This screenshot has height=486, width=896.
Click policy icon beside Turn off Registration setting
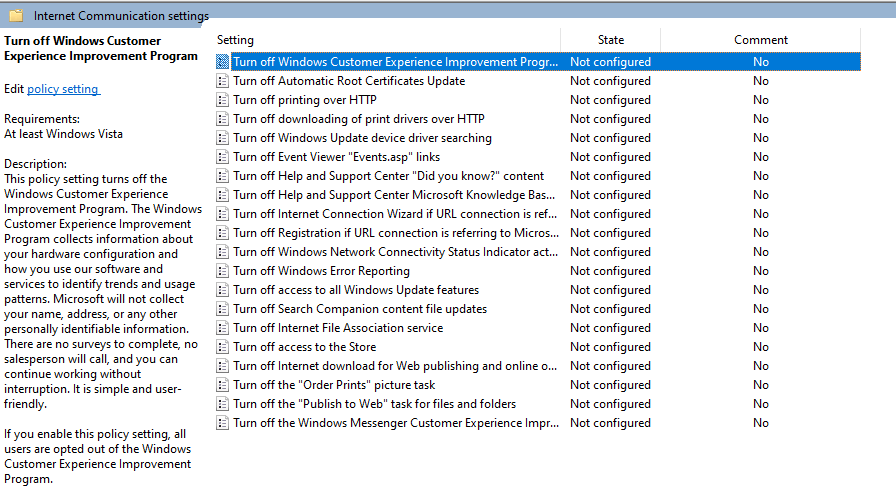point(222,233)
